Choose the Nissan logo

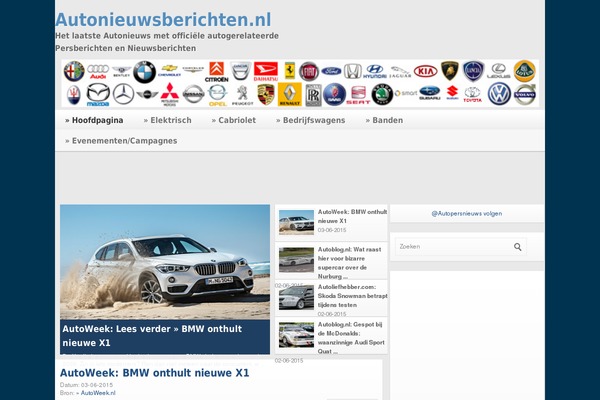194,94
